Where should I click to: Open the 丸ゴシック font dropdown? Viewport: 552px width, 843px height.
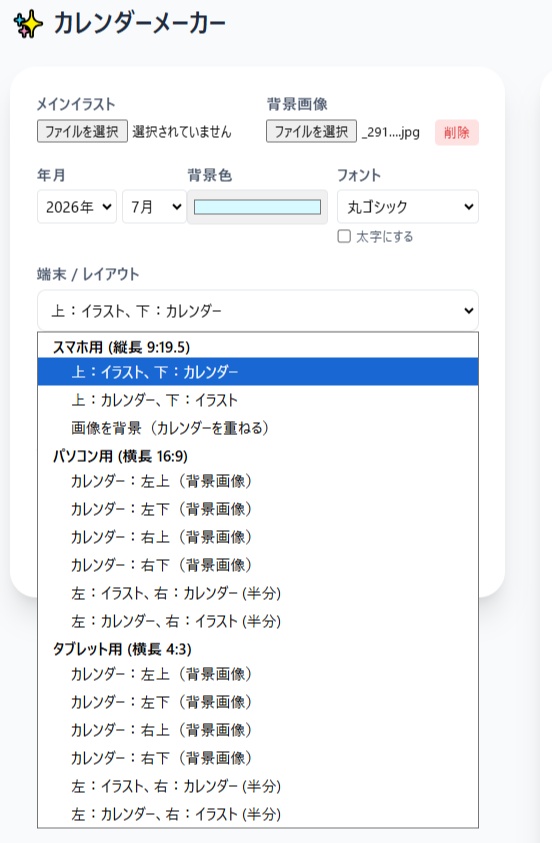pyautogui.click(x=408, y=206)
